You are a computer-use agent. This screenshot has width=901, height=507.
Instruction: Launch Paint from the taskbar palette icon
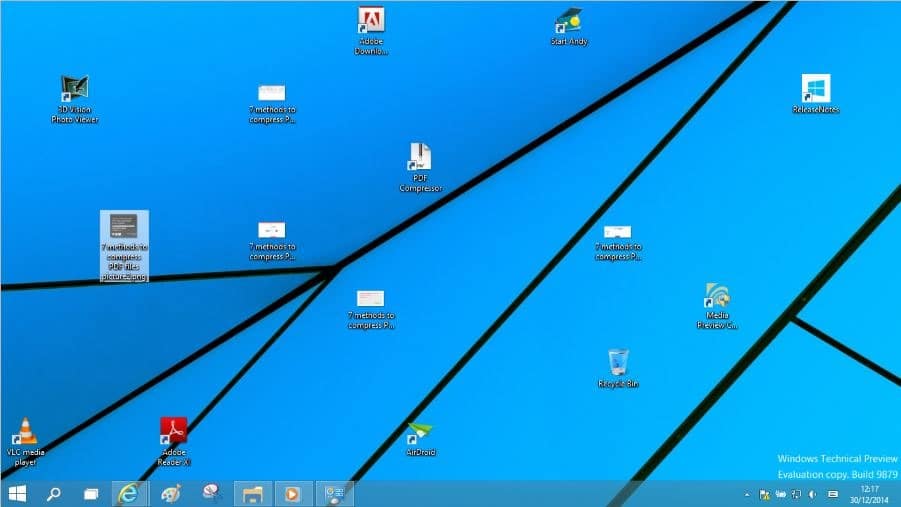click(171, 494)
